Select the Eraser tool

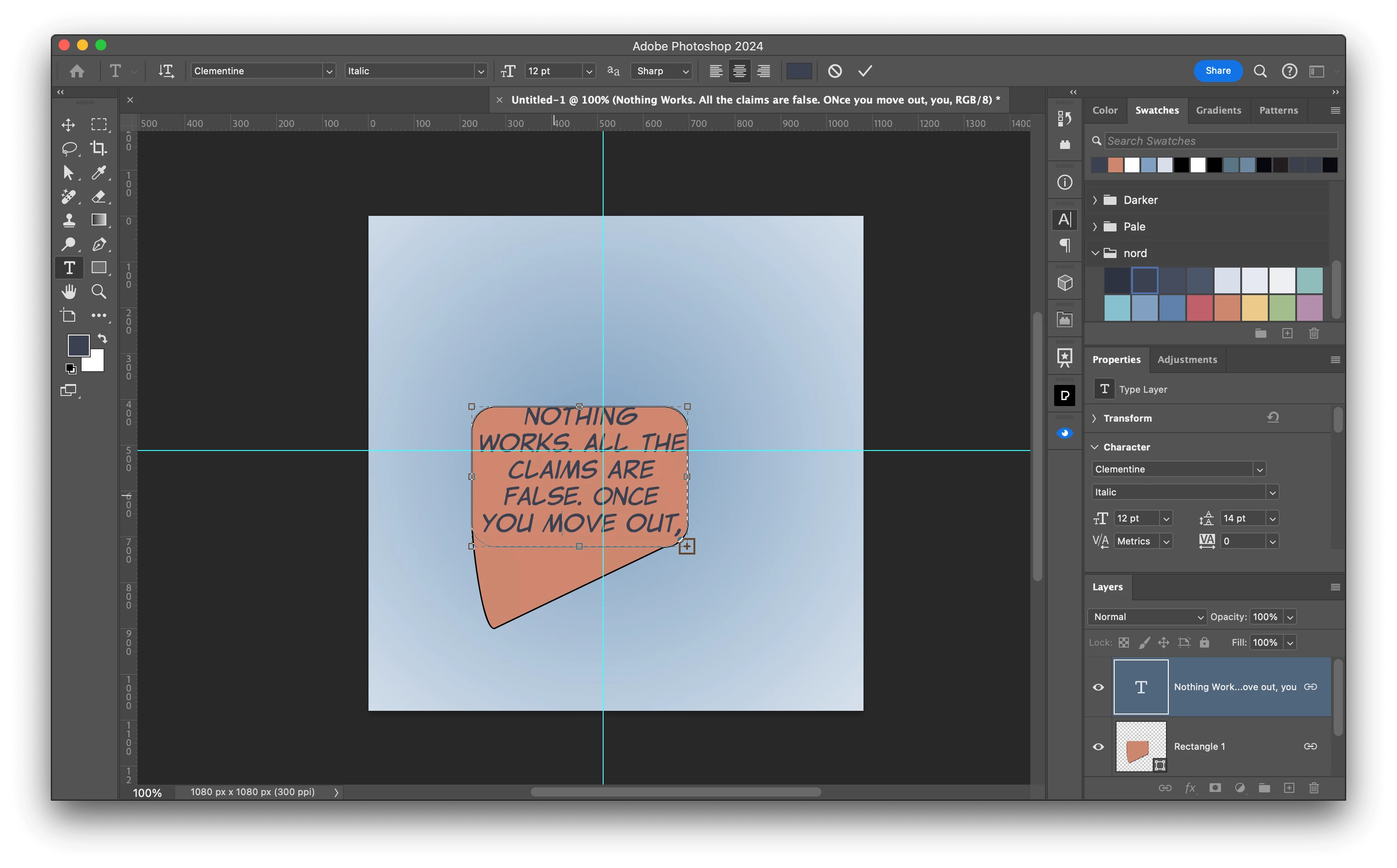point(99,196)
